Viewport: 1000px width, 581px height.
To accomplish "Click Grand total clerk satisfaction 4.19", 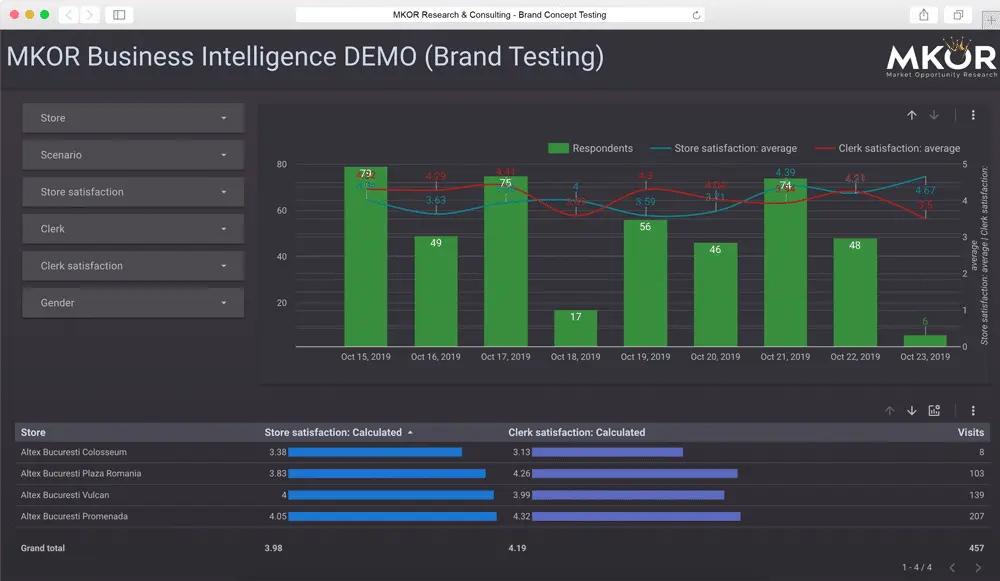I will point(517,548).
